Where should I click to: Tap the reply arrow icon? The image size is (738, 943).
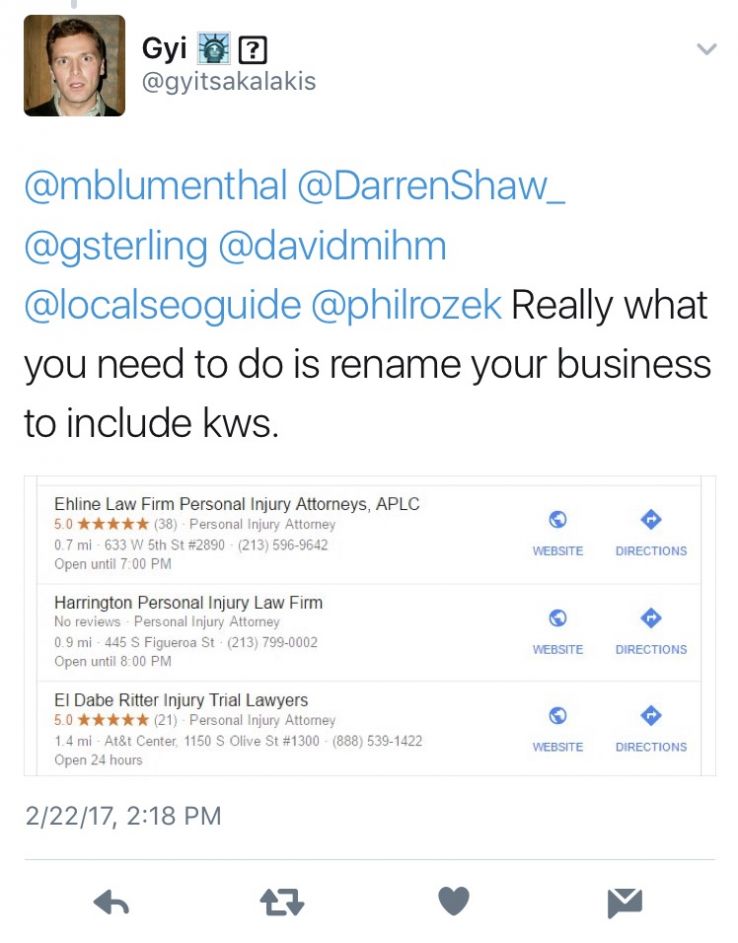point(112,902)
